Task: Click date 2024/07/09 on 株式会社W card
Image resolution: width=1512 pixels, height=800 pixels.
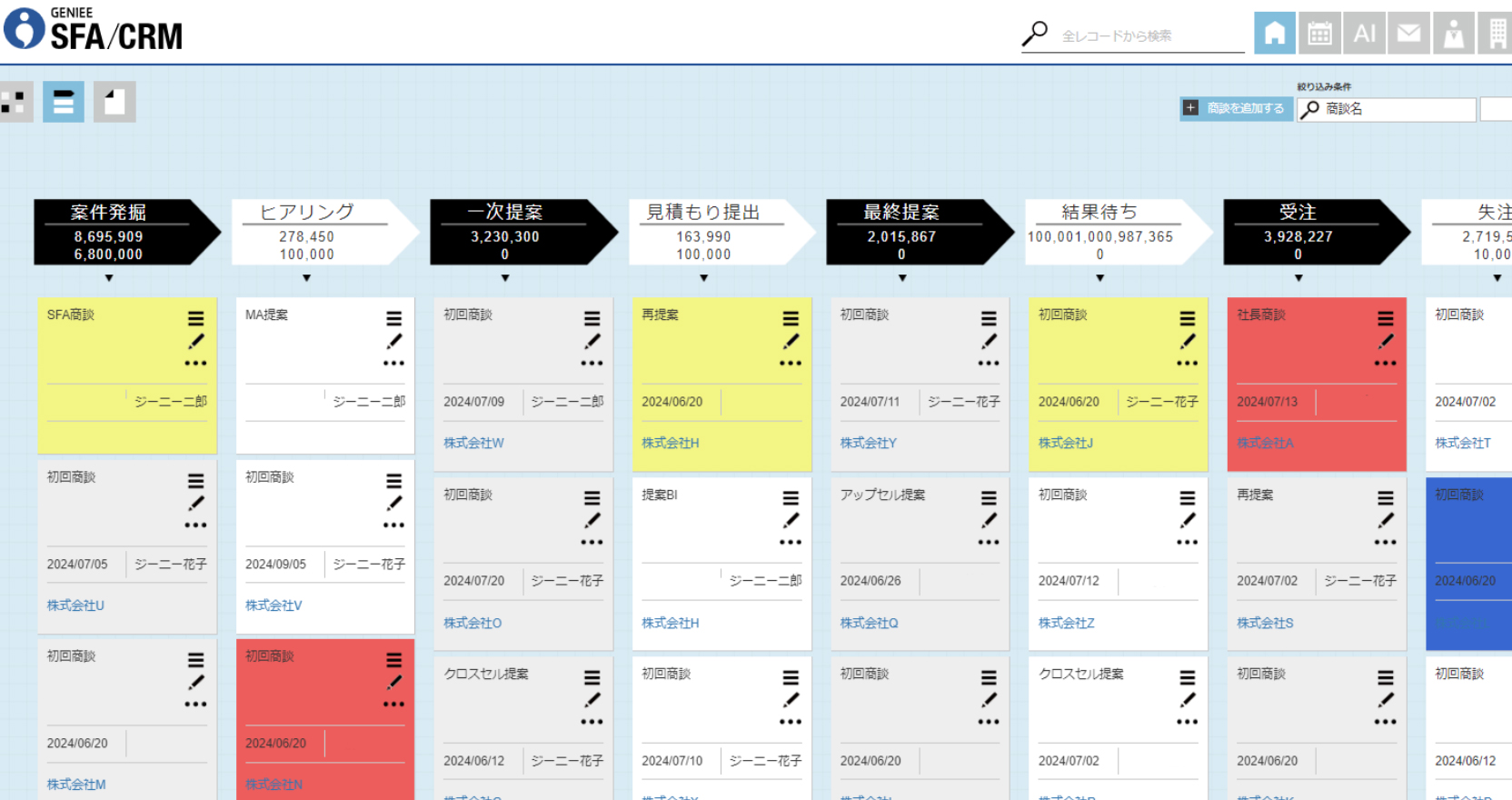Action: (x=473, y=401)
